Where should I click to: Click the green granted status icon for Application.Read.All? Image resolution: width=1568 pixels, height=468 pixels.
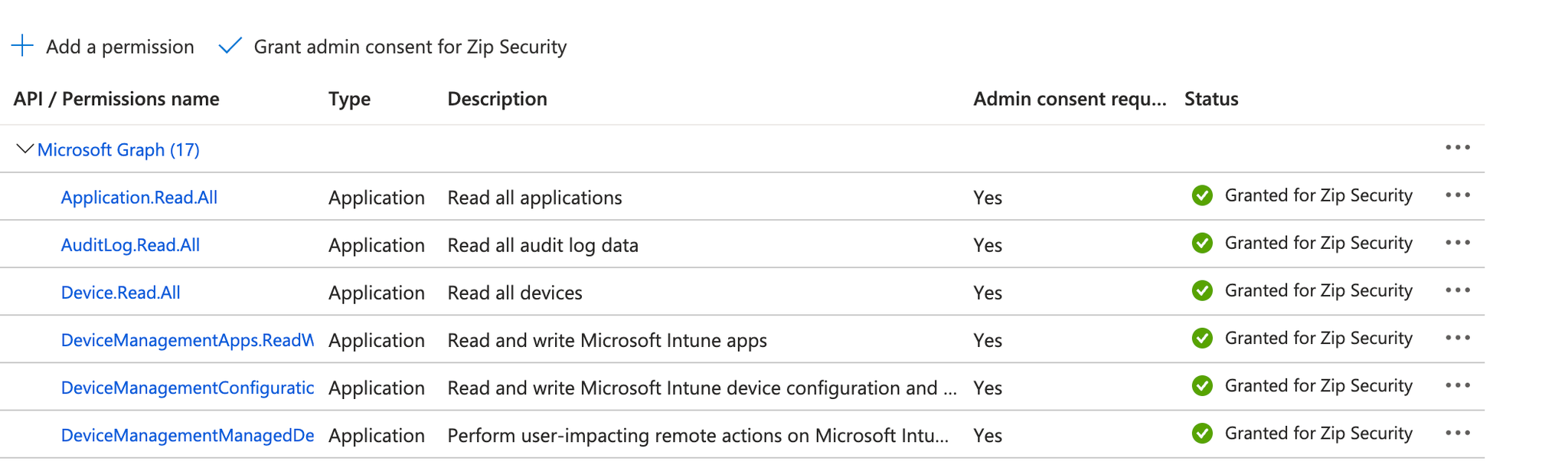click(x=1202, y=196)
